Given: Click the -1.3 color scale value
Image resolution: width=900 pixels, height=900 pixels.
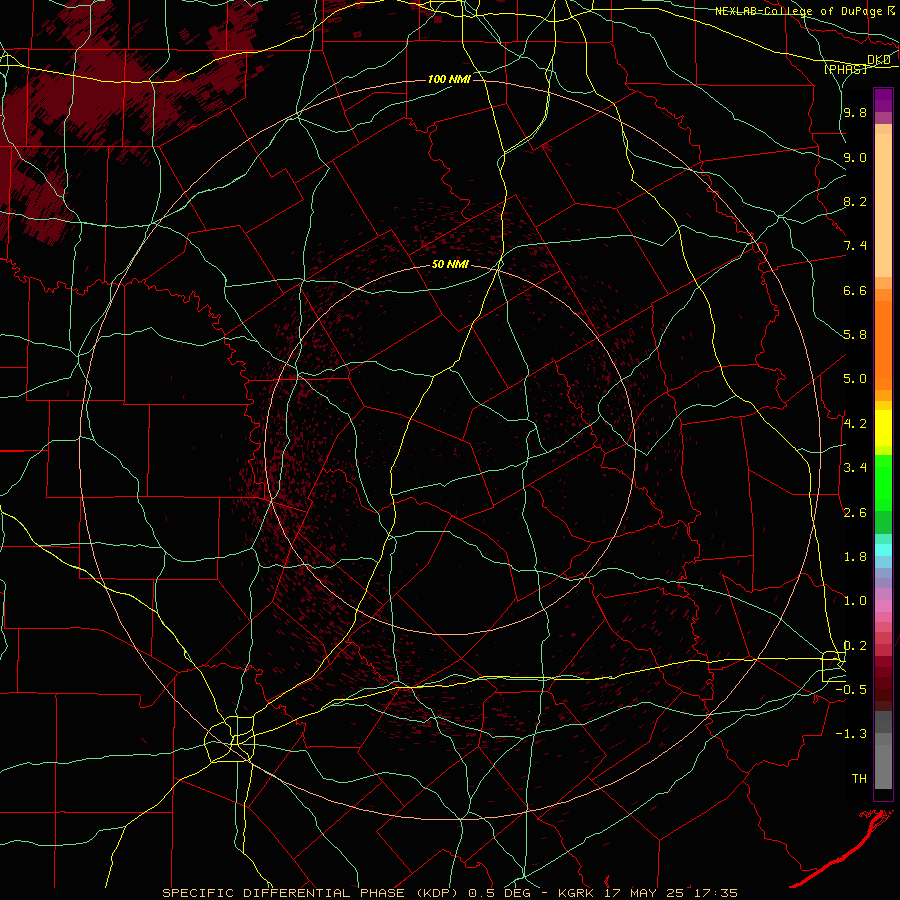Looking at the screenshot, I should tap(852, 734).
